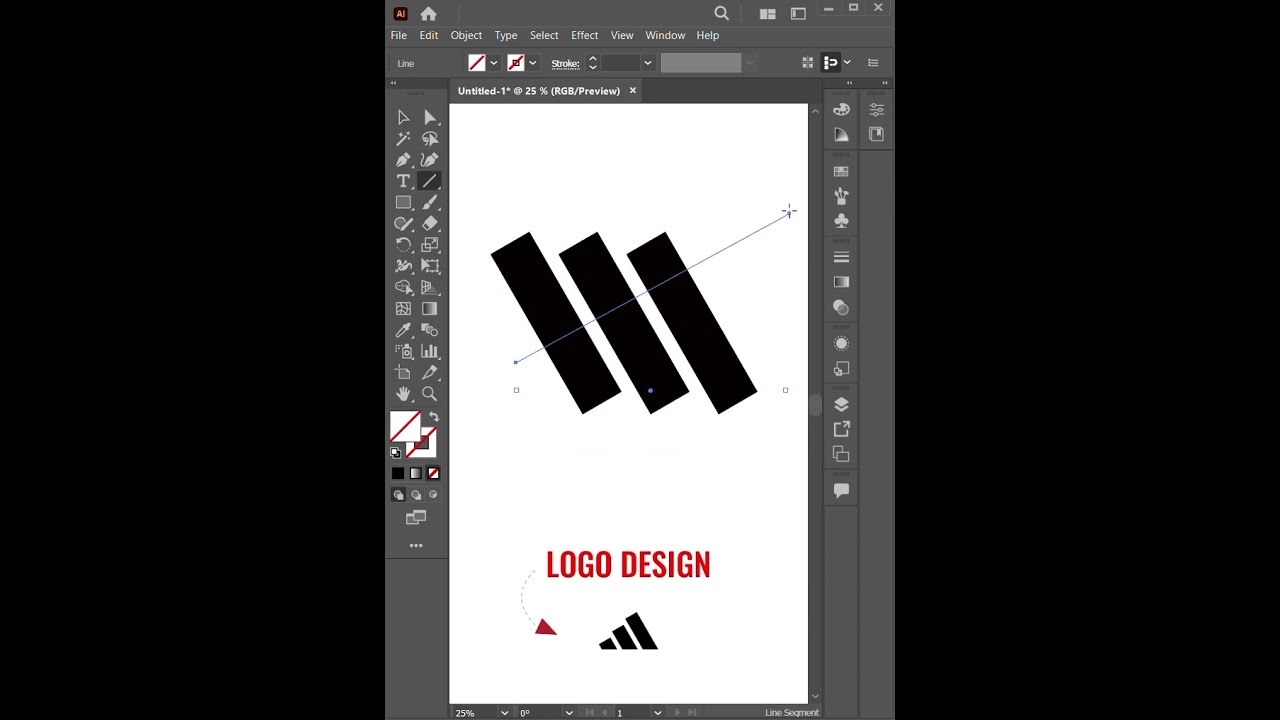
Task: Enable Draw Normal mode
Action: 398,495
